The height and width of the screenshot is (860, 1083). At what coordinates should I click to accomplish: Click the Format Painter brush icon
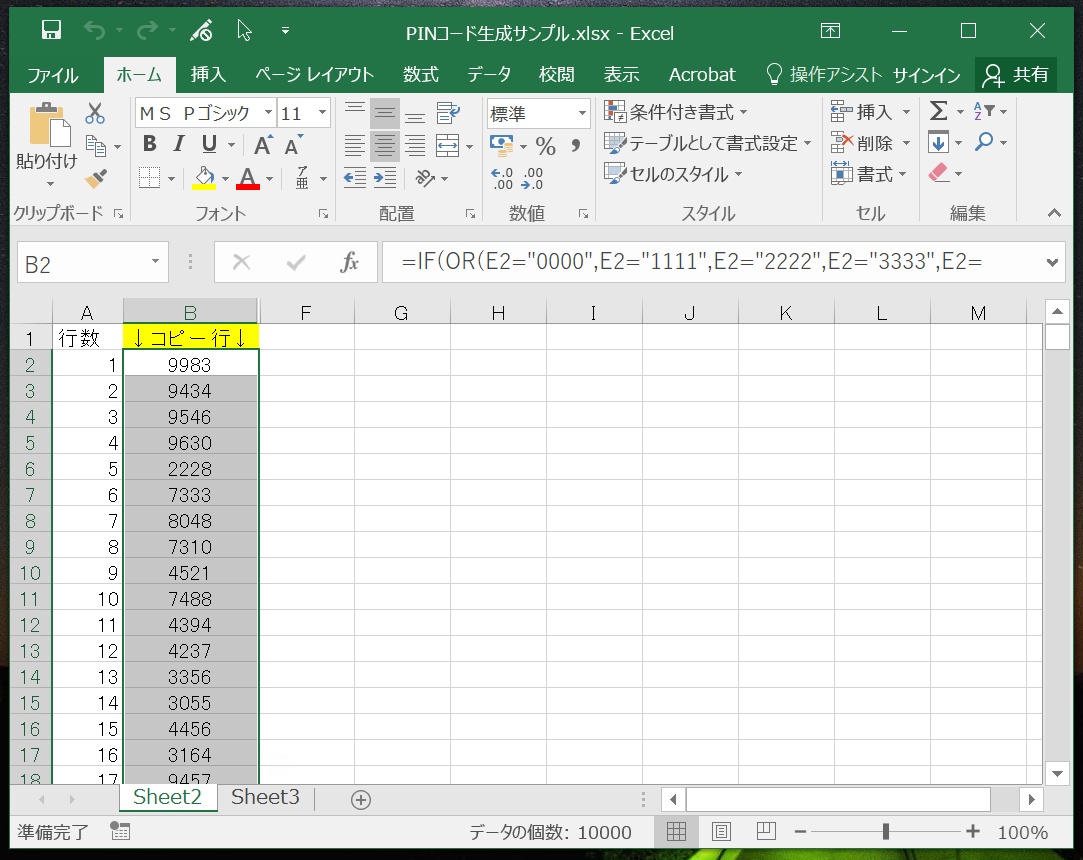click(x=96, y=178)
